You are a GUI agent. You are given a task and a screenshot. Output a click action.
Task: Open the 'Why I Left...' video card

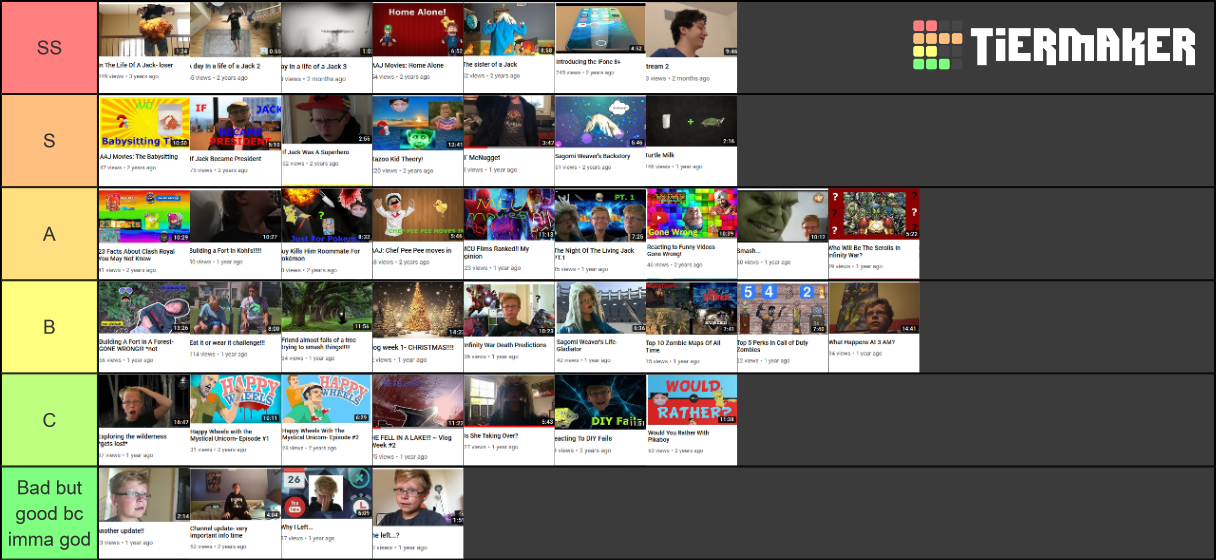pos(327,513)
